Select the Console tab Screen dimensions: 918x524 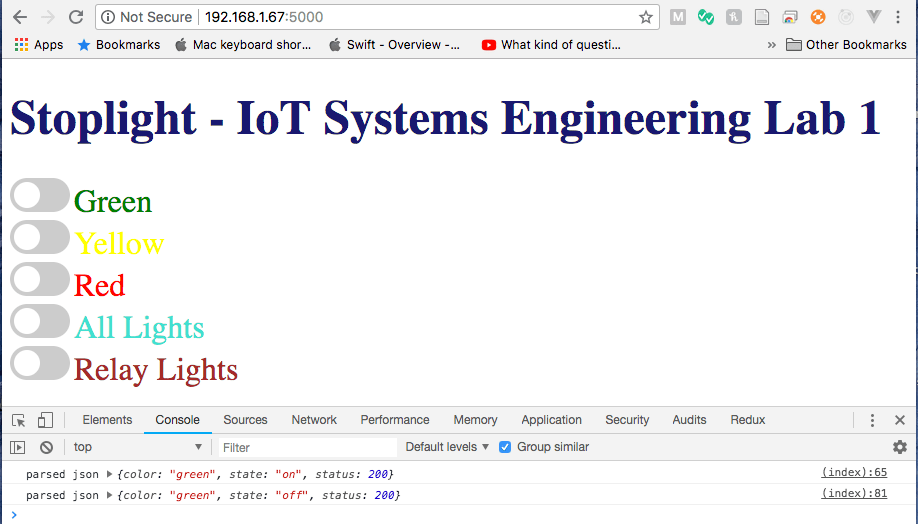click(x=177, y=420)
